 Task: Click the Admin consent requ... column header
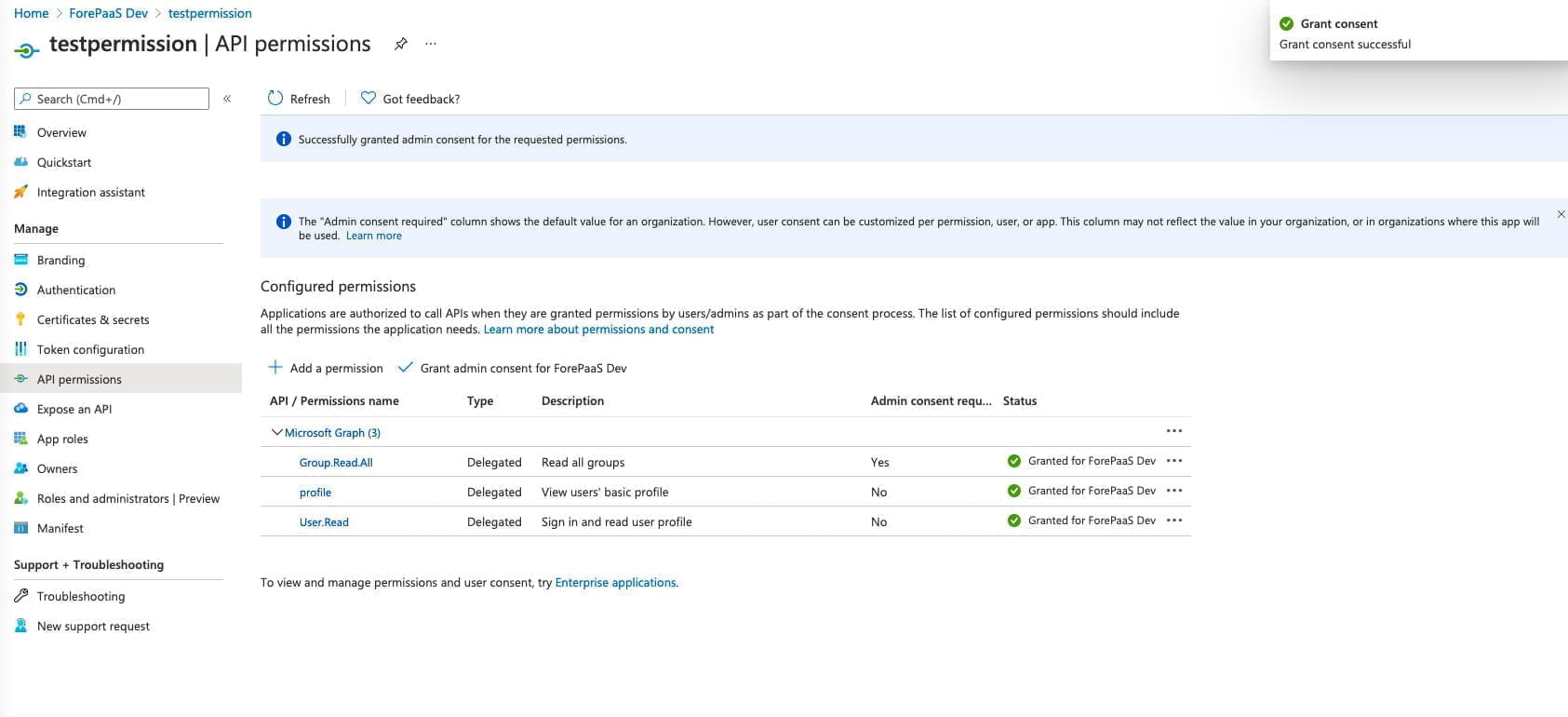pyautogui.click(x=931, y=401)
